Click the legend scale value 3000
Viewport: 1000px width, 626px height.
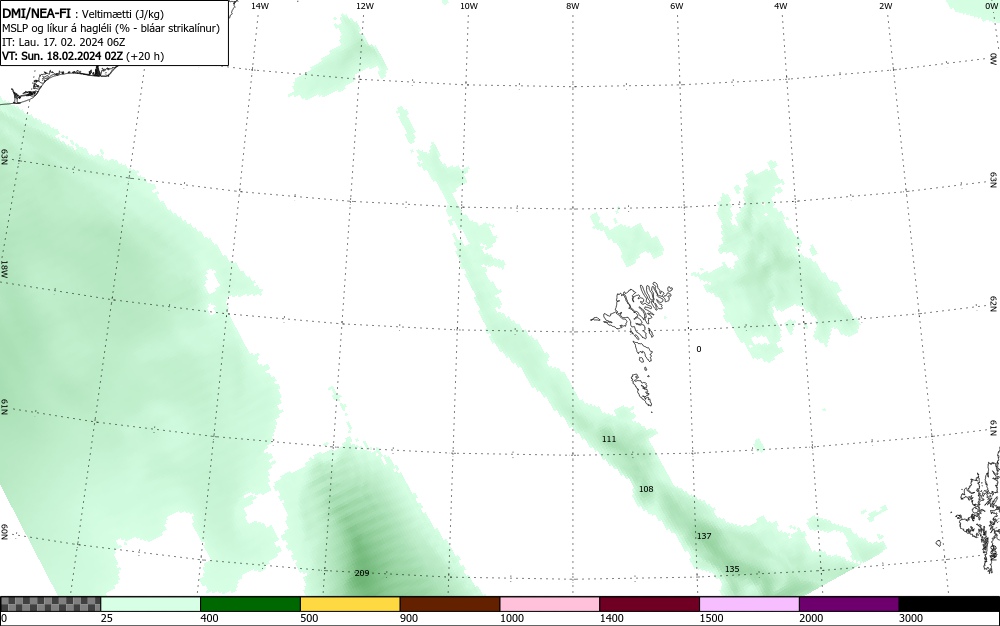coord(911,618)
